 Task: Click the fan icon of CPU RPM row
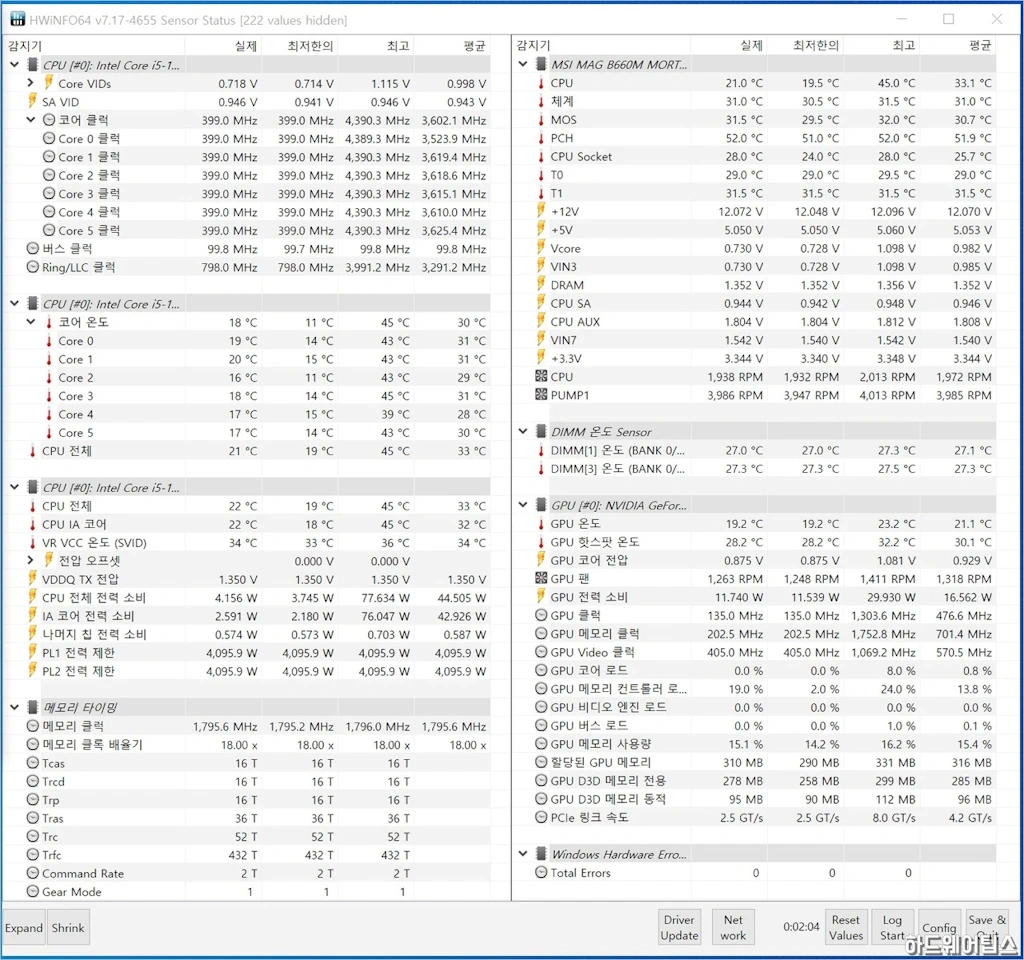[541, 376]
